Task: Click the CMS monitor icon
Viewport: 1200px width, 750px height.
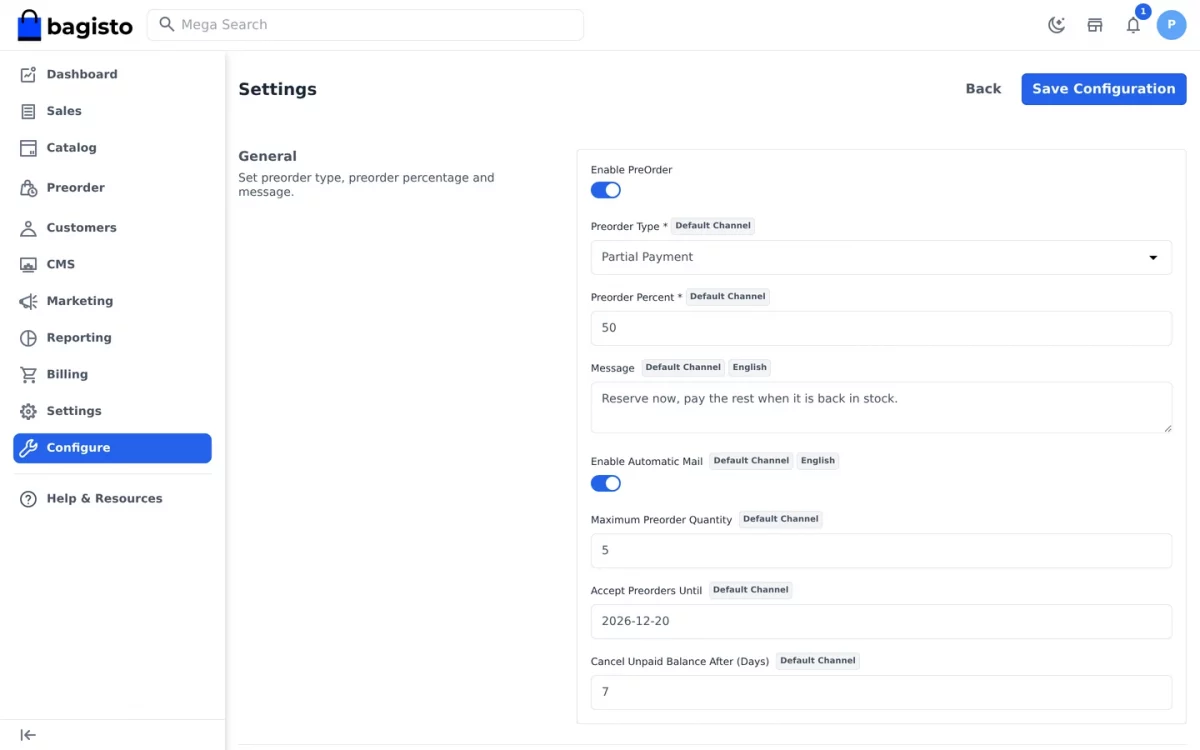Action: pyautogui.click(x=28, y=265)
